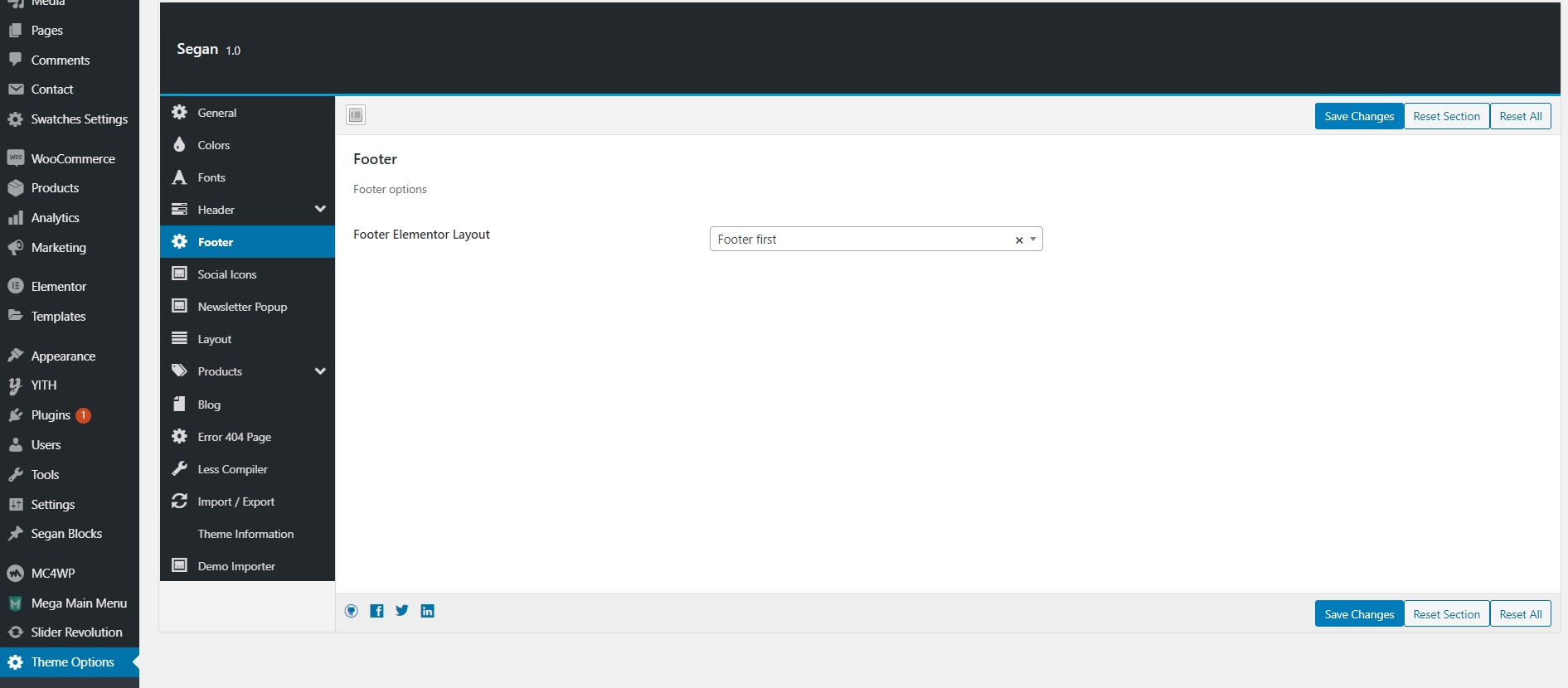Expand the Header submenu chevron
Screen dimensions: 1568x688
pos(320,209)
